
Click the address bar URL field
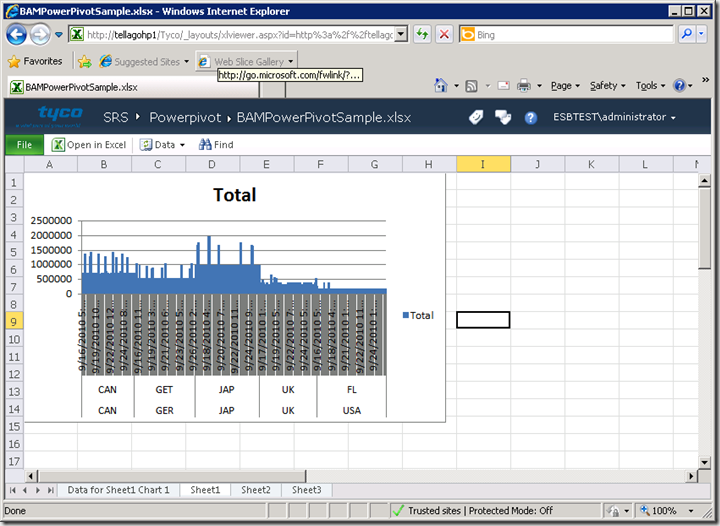point(232,35)
